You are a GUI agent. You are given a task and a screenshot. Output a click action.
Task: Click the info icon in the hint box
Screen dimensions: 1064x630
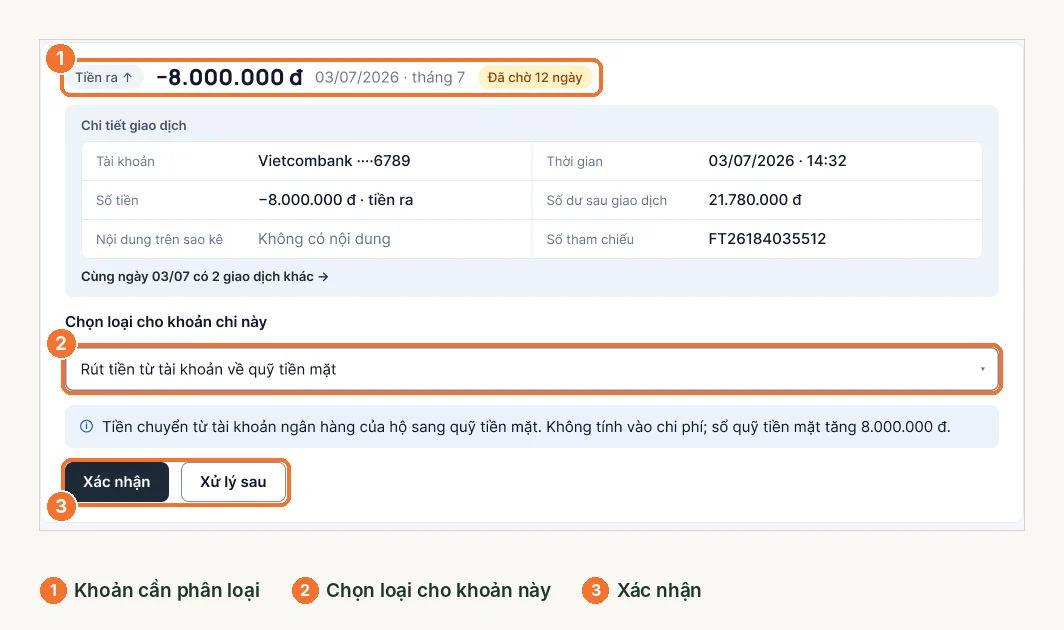(86, 426)
